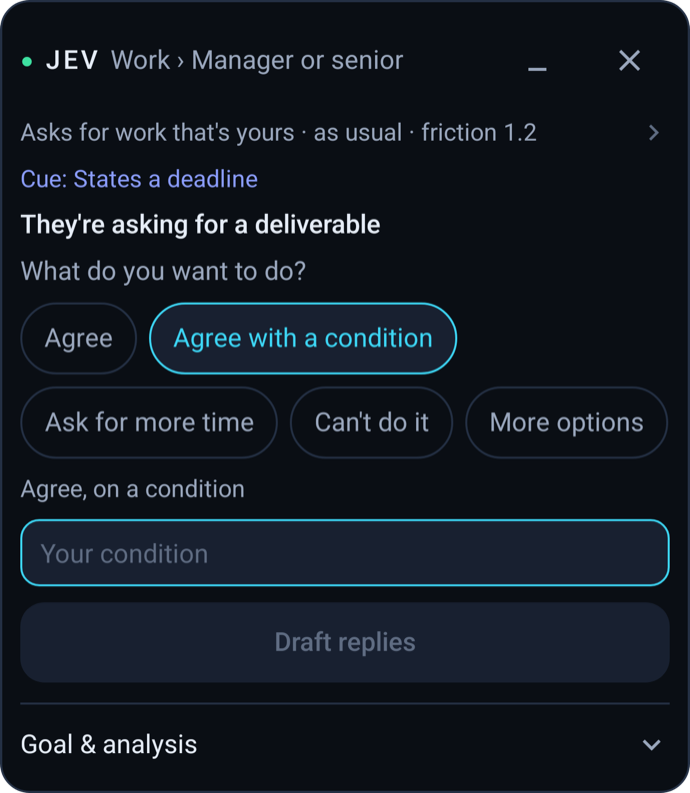Toggle the Agree with a condition chip
The height and width of the screenshot is (793, 690).
[x=303, y=338]
